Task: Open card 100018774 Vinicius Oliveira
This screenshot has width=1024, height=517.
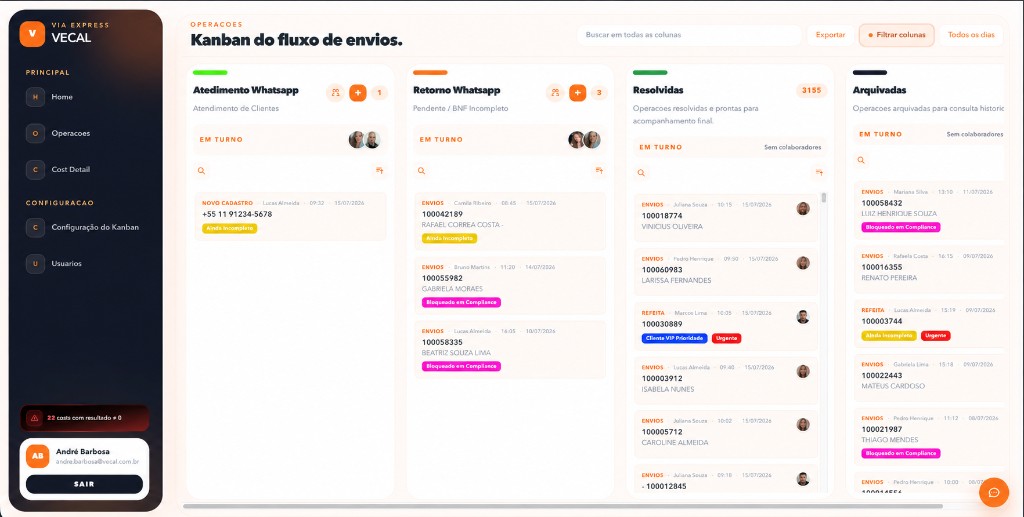Action: point(726,218)
